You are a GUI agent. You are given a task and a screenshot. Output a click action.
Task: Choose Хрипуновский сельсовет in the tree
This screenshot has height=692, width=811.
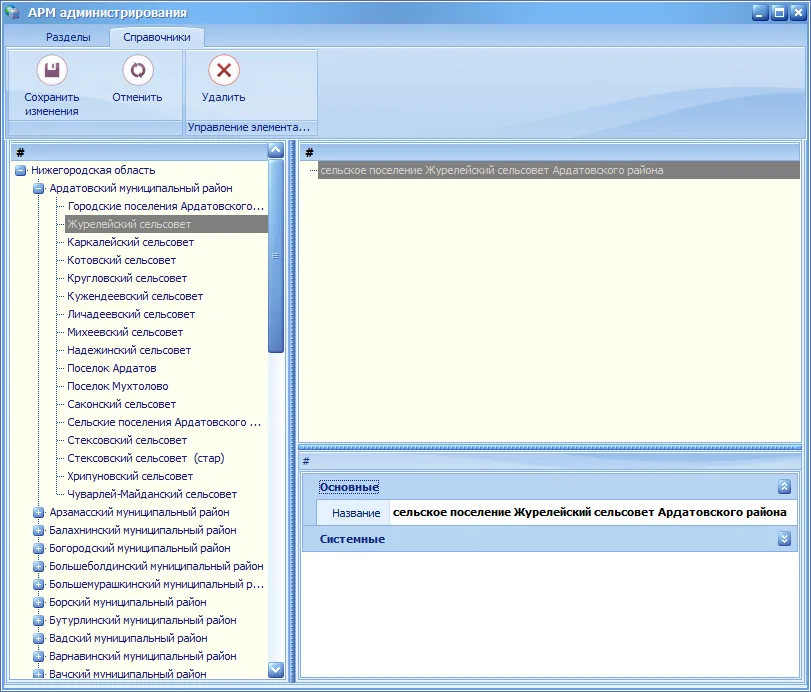[x=130, y=476]
